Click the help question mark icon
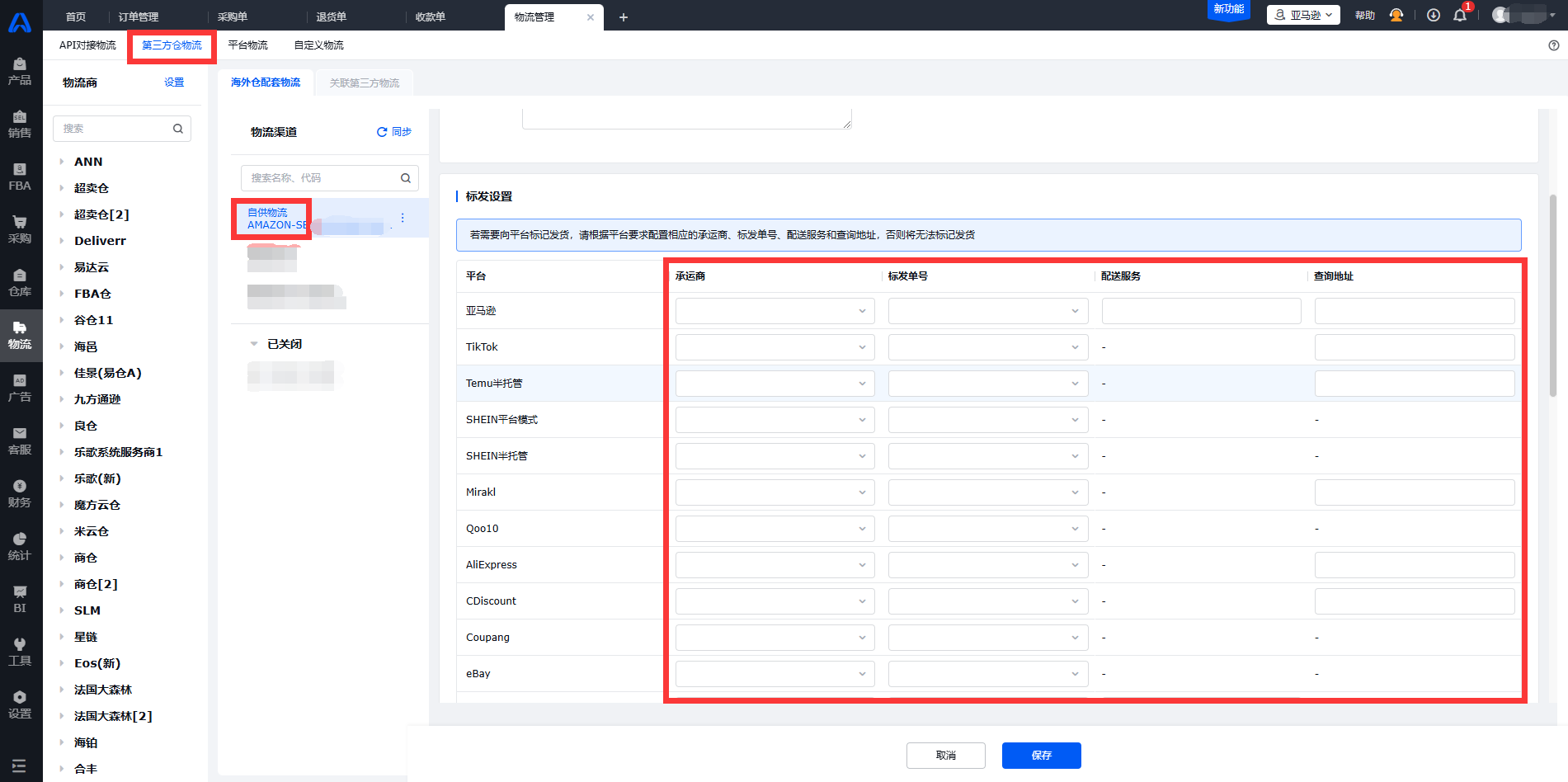1568x782 pixels. click(x=1554, y=45)
